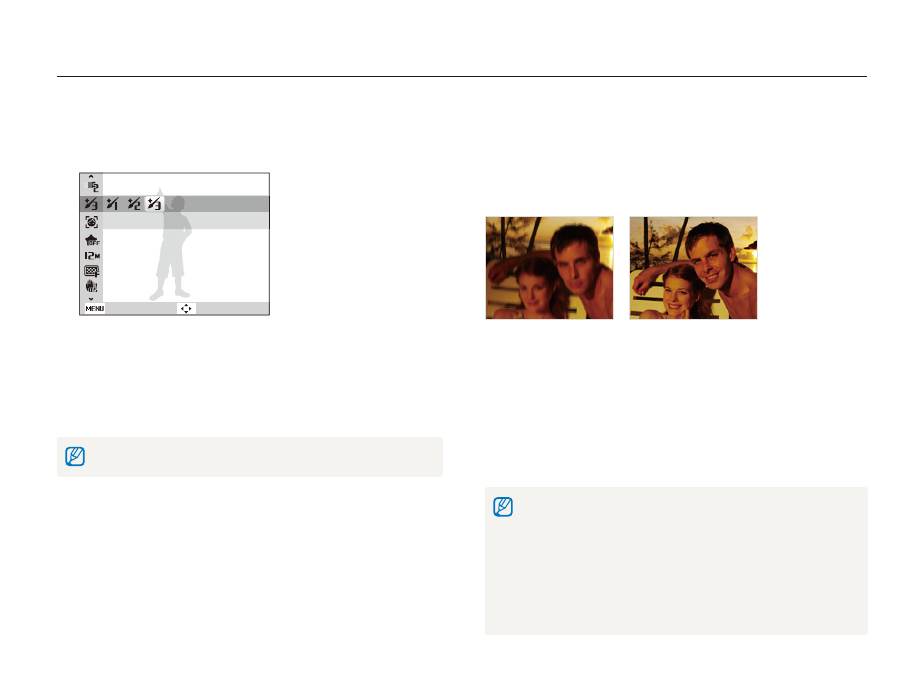The height and width of the screenshot is (697, 924).
Task: Expand menu downward with bottom chevron
Action: tap(91, 299)
